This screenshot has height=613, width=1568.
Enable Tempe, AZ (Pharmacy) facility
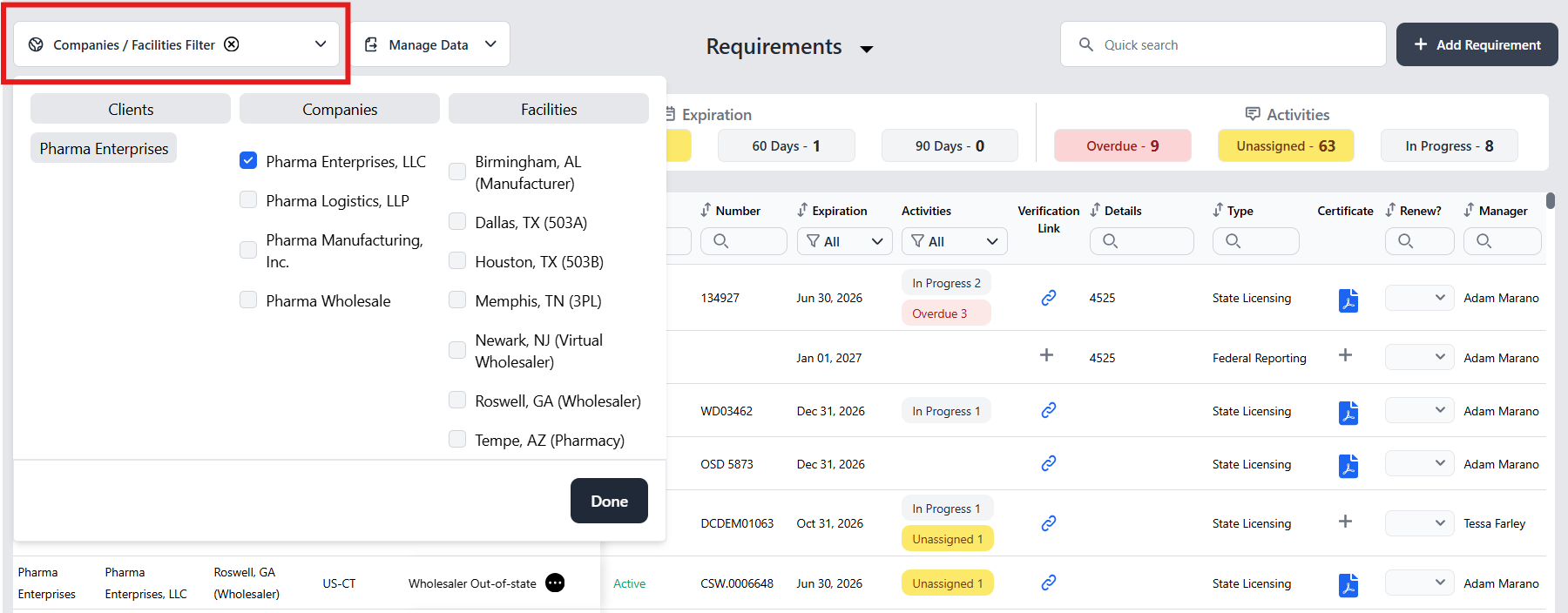click(x=457, y=440)
